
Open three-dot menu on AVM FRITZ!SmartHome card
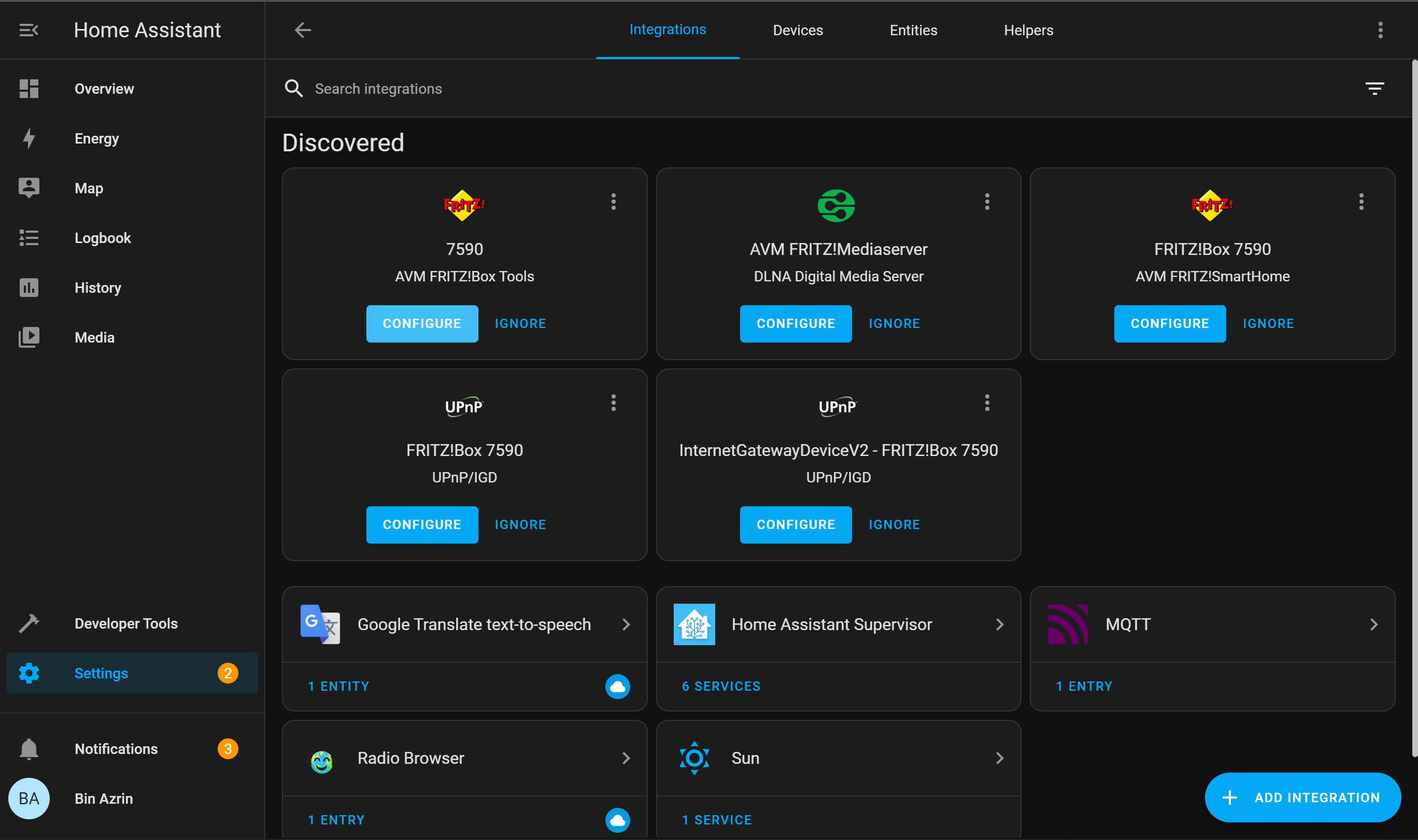(1361, 202)
